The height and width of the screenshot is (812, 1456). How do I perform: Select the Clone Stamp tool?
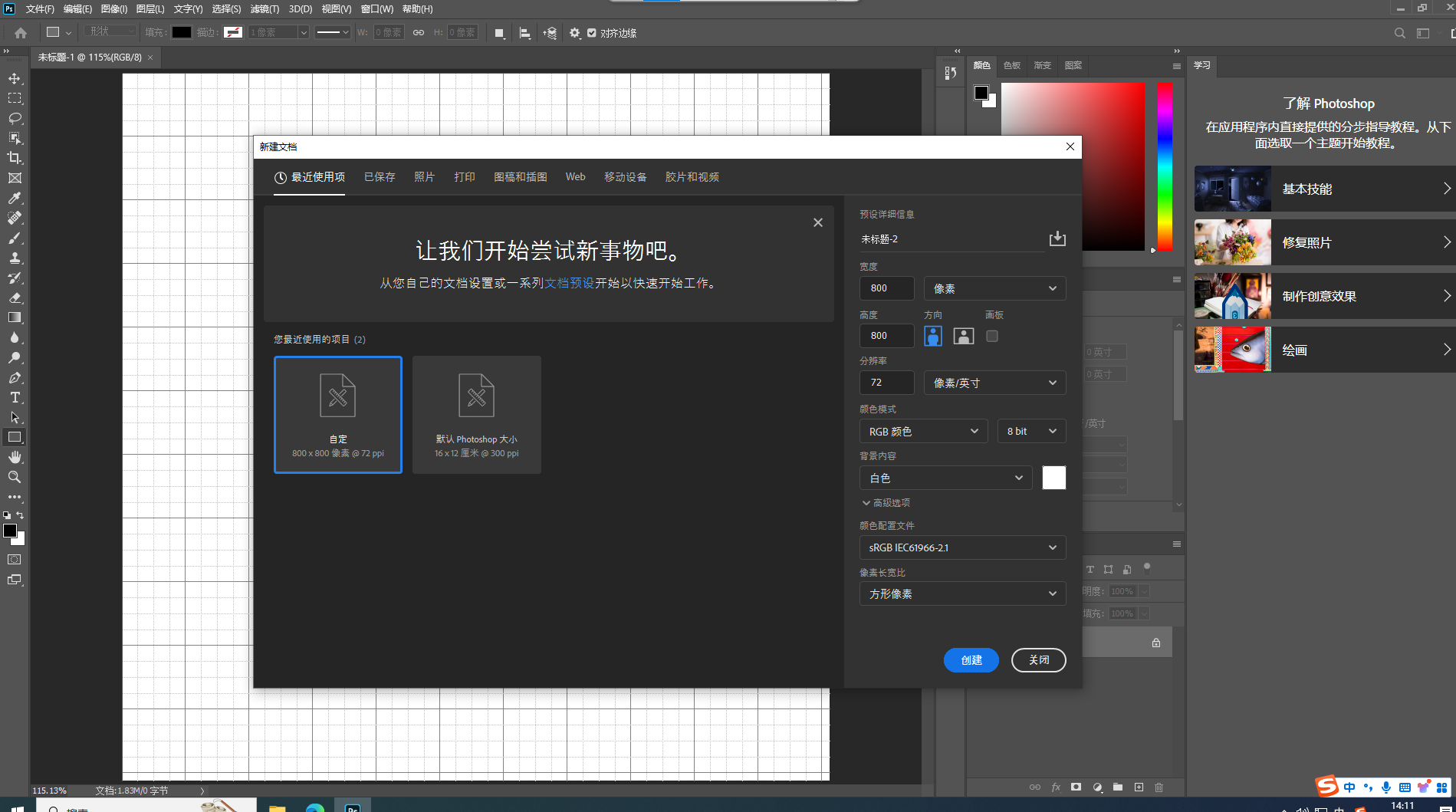coord(15,258)
